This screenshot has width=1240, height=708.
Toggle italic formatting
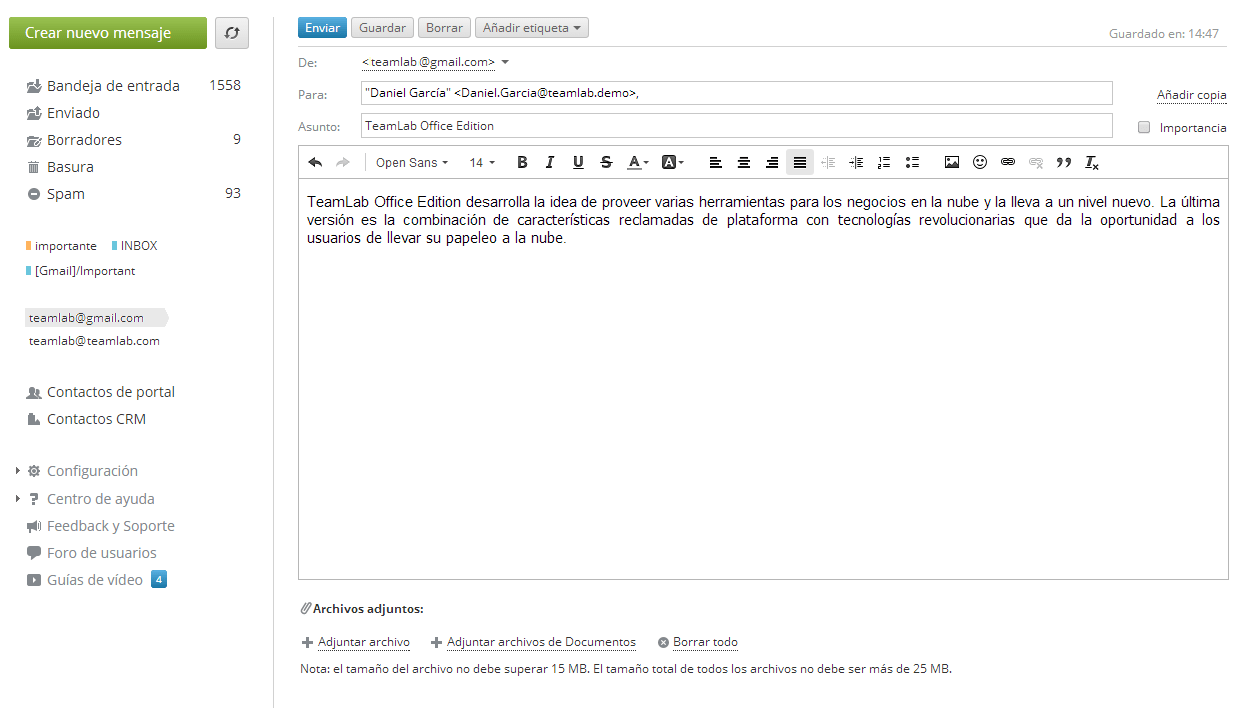pyautogui.click(x=550, y=162)
